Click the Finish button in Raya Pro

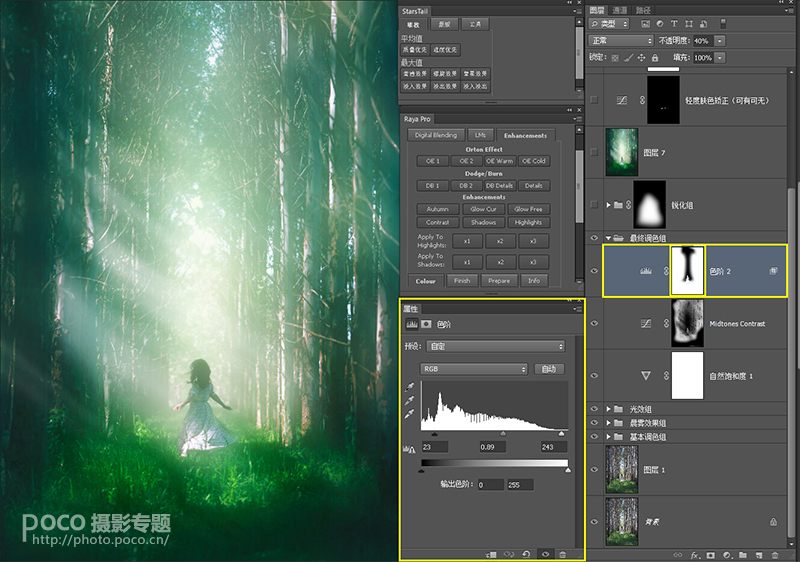pos(462,280)
